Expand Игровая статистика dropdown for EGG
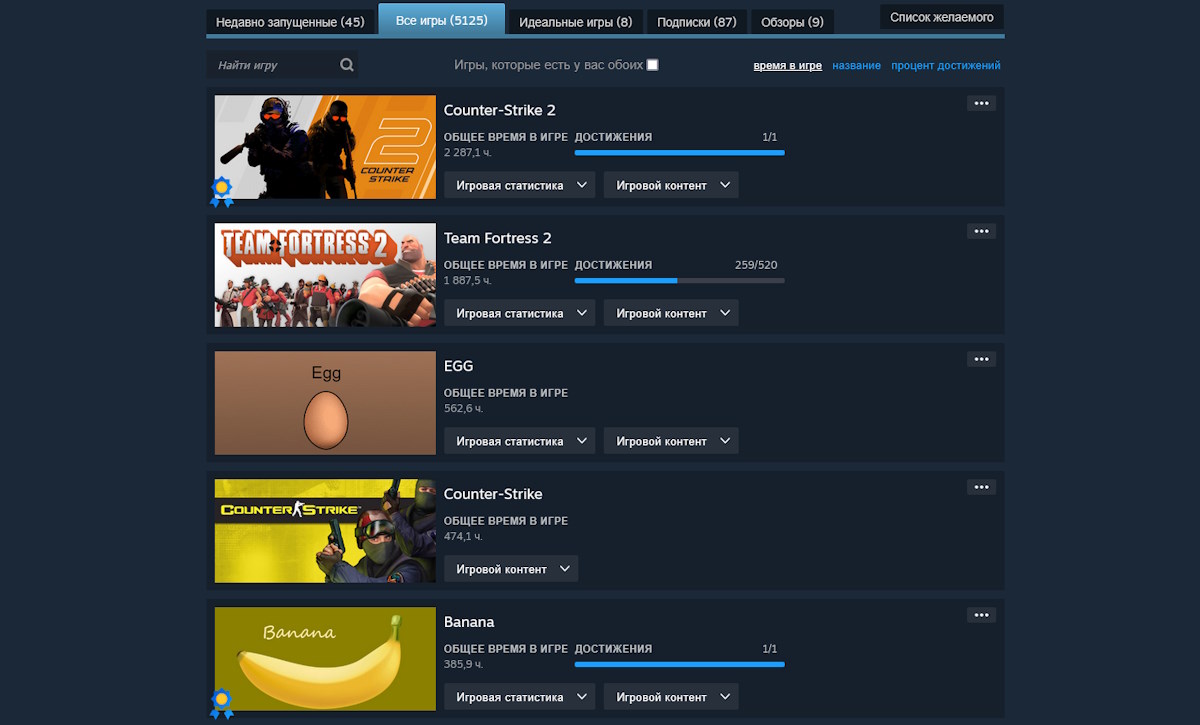The width and height of the screenshot is (1200, 725). pyautogui.click(x=520, y=441)
